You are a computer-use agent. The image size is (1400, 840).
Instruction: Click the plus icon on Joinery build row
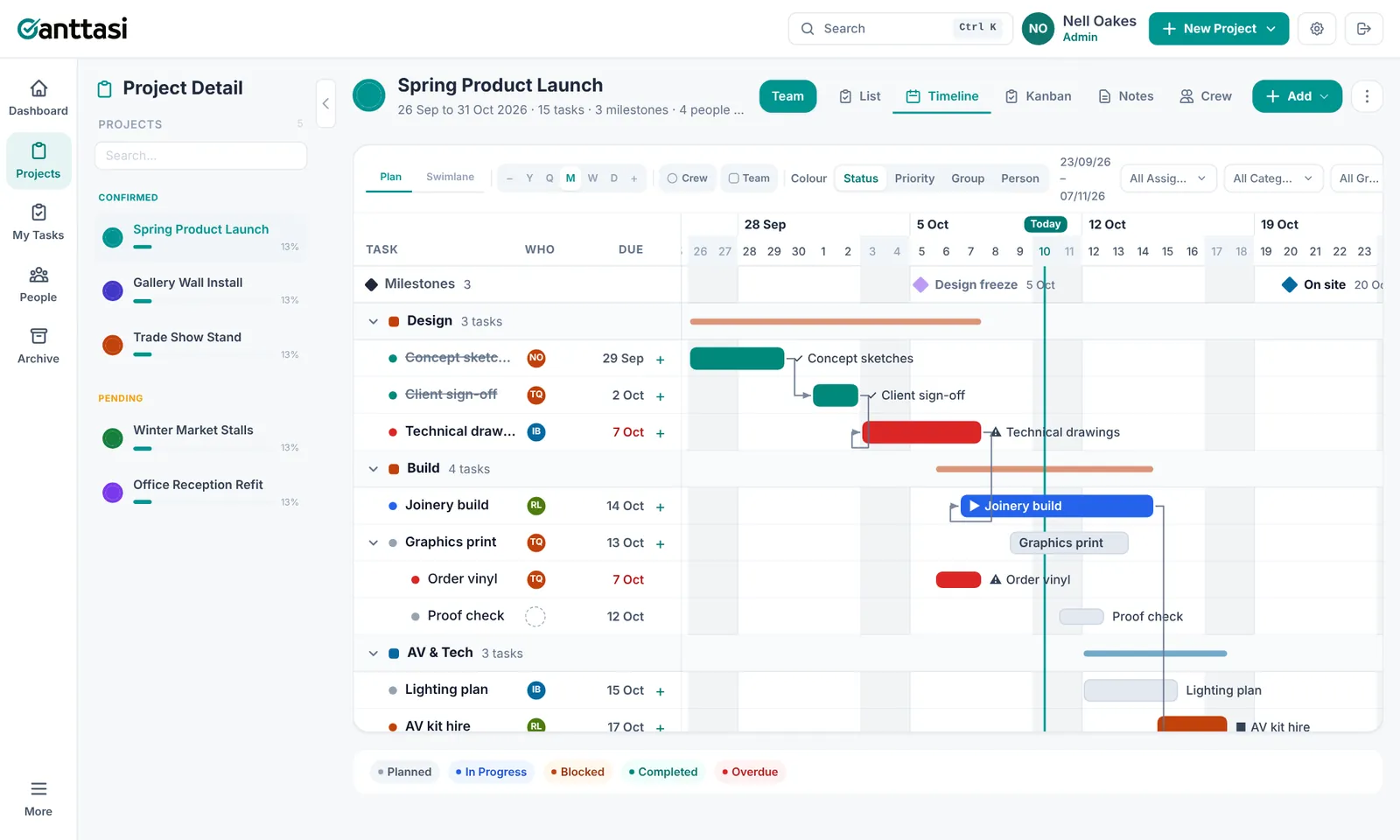(x=661, y=507)
